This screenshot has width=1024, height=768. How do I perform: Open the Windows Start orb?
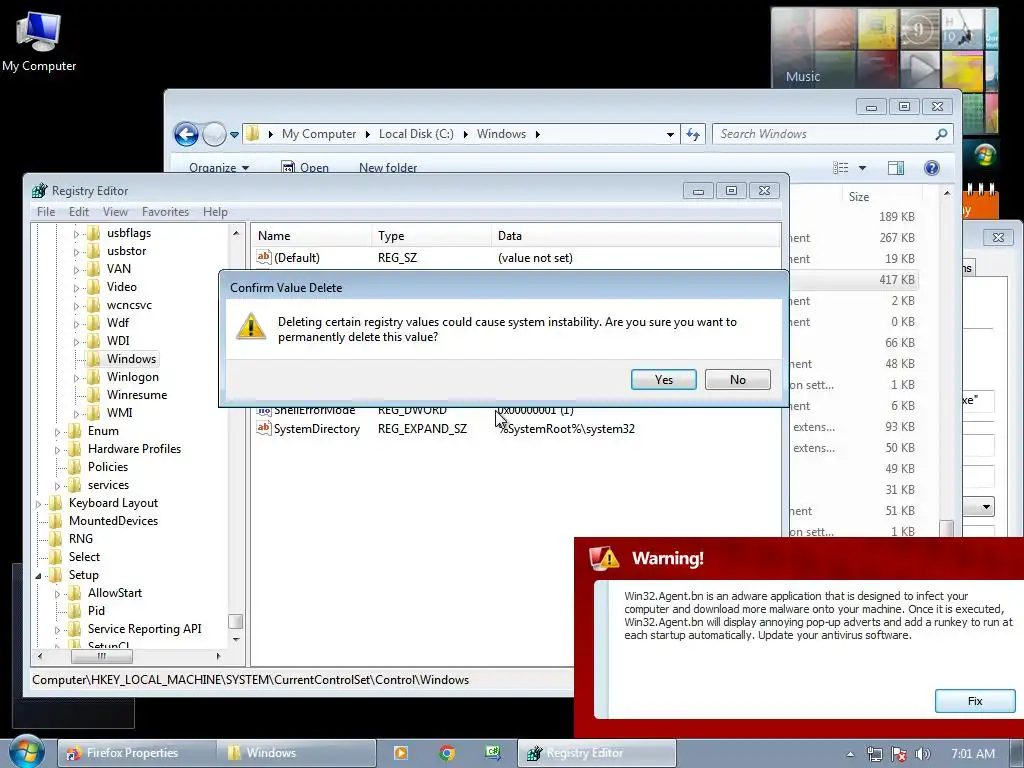pos(27,751)
